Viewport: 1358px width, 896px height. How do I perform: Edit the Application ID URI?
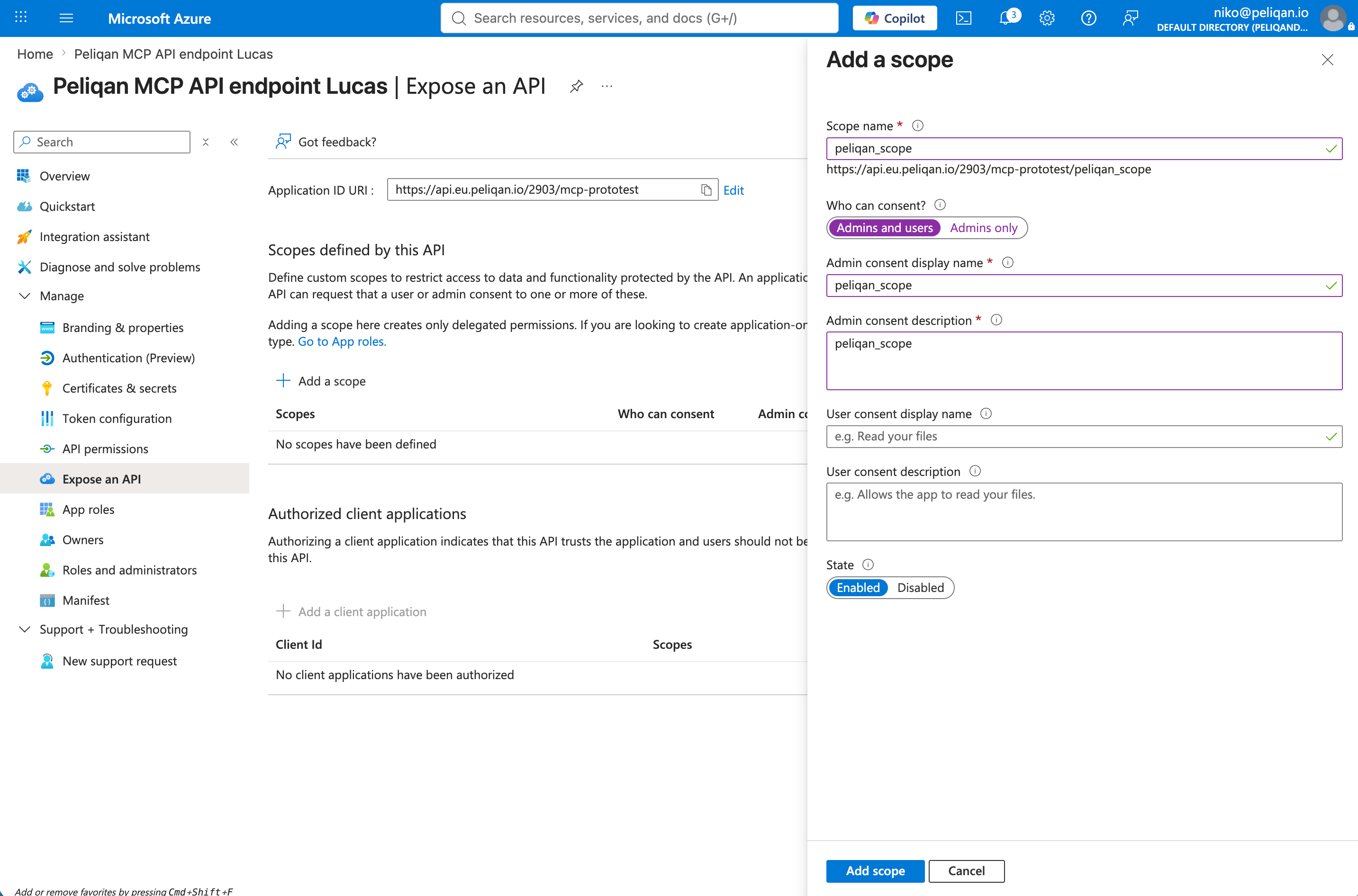point(733,190)
